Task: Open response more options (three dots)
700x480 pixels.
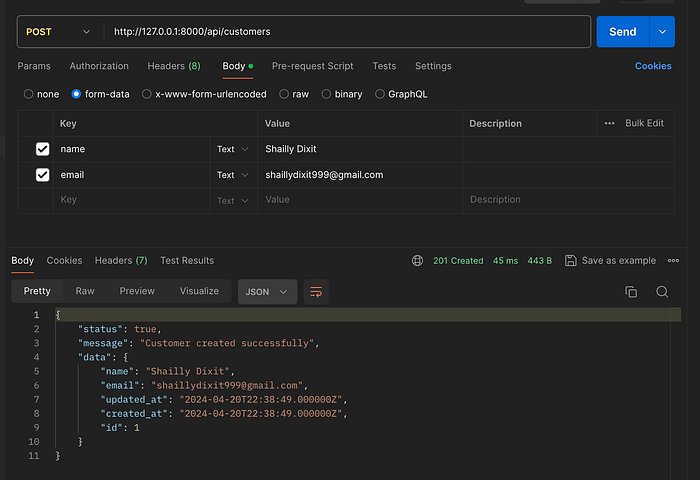Action: coord(673,260)
